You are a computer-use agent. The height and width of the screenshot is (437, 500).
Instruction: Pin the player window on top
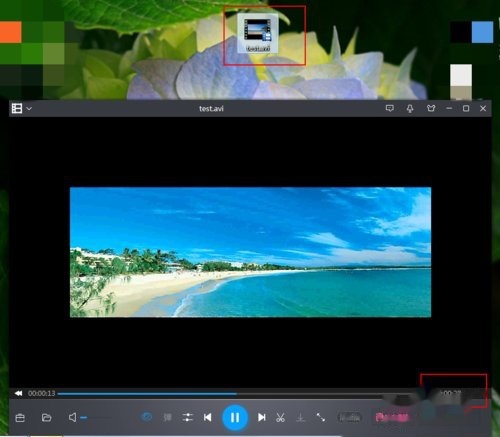(x=410, y=109)
